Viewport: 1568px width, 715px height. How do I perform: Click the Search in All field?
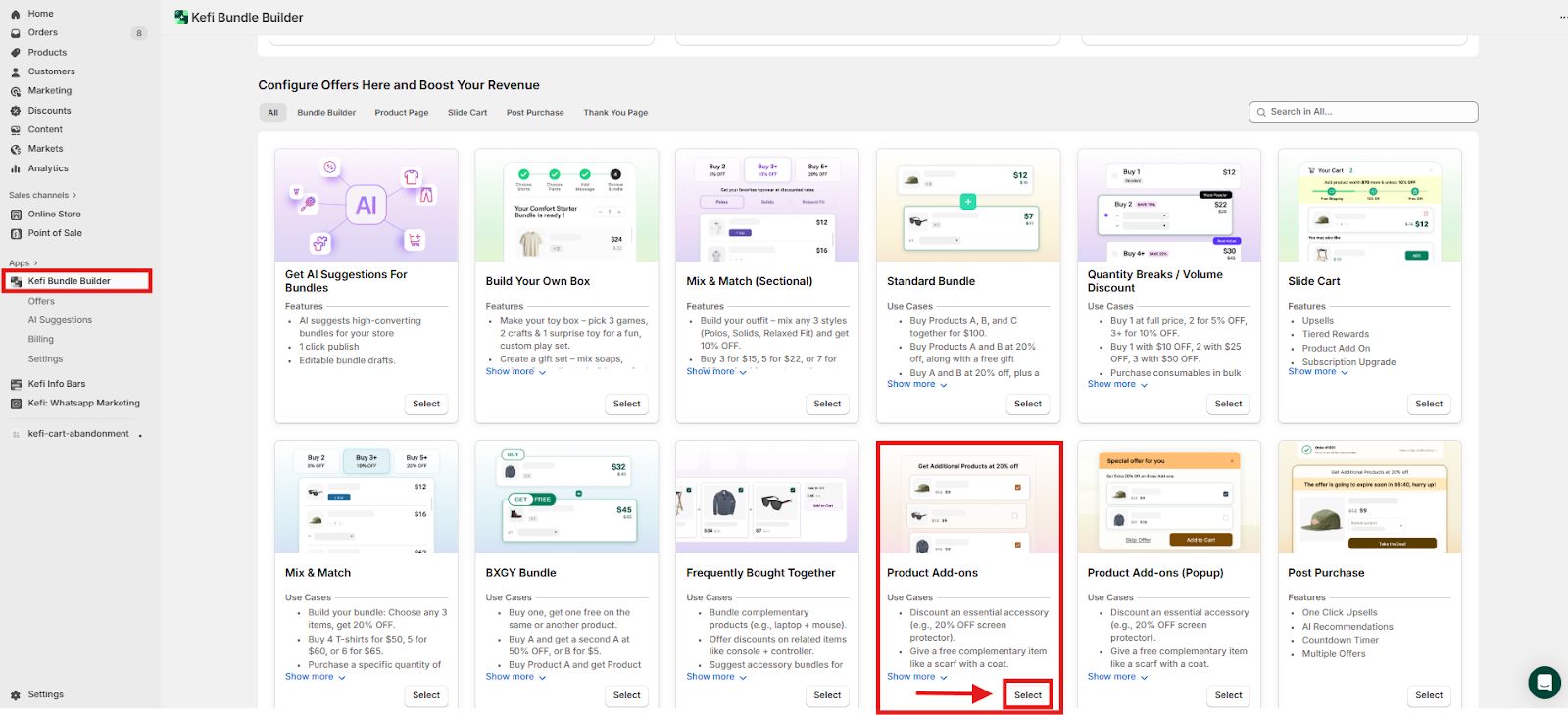(x=1367, y=112)
